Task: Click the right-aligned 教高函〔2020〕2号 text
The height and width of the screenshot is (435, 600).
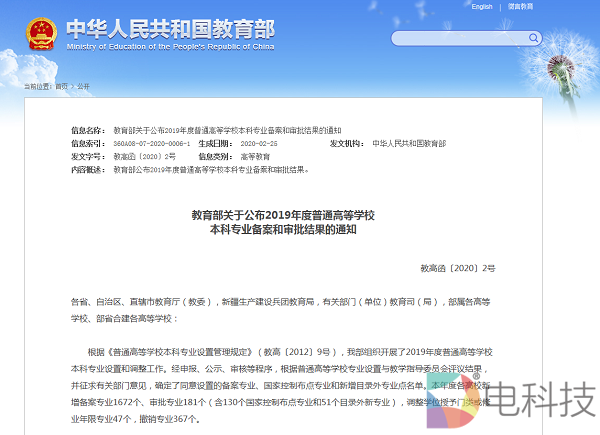Action: click(458, 268)
